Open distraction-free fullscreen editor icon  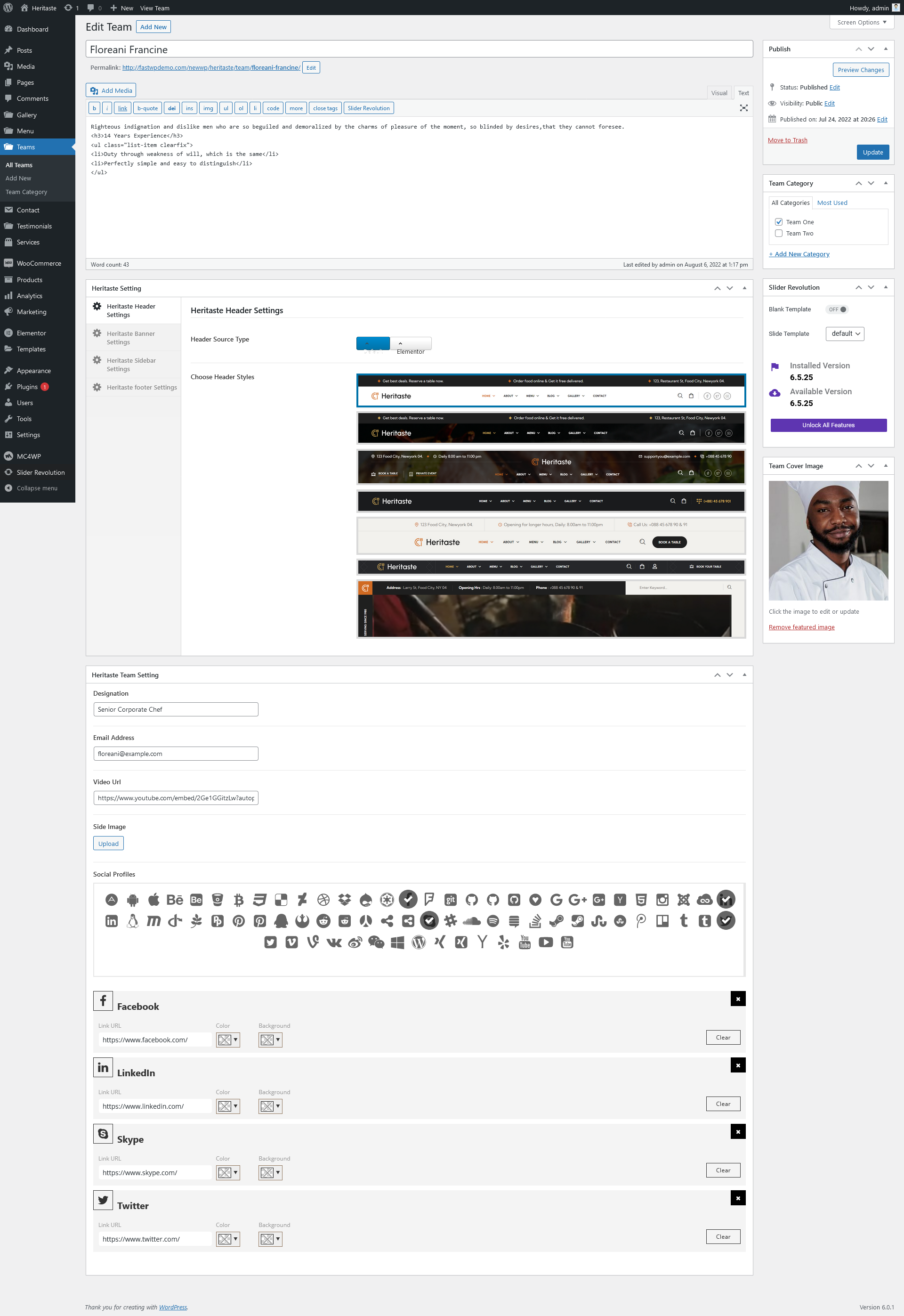[x=744, y=108]
